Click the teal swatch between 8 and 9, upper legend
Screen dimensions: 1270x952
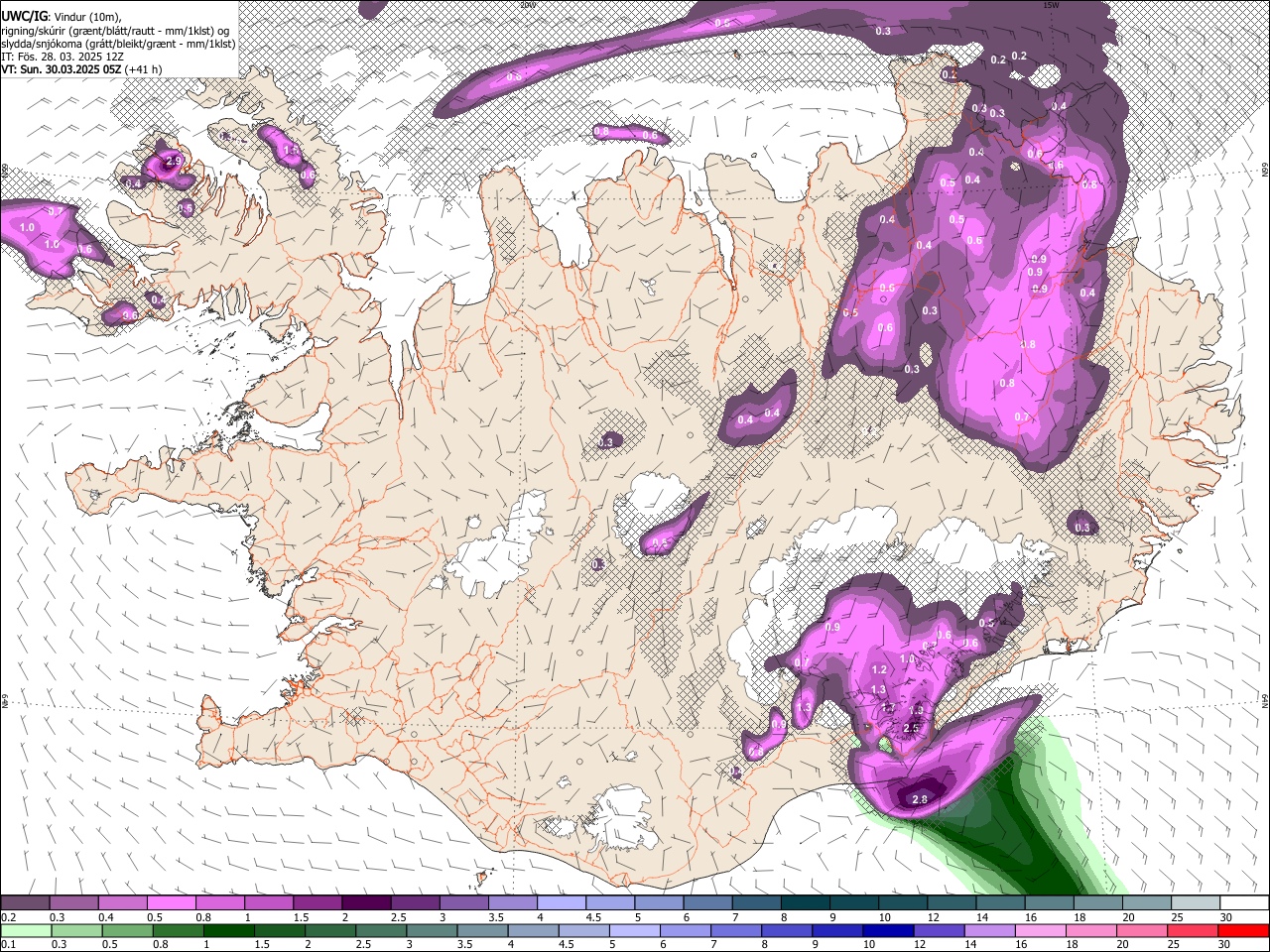(x=807, y=903)
